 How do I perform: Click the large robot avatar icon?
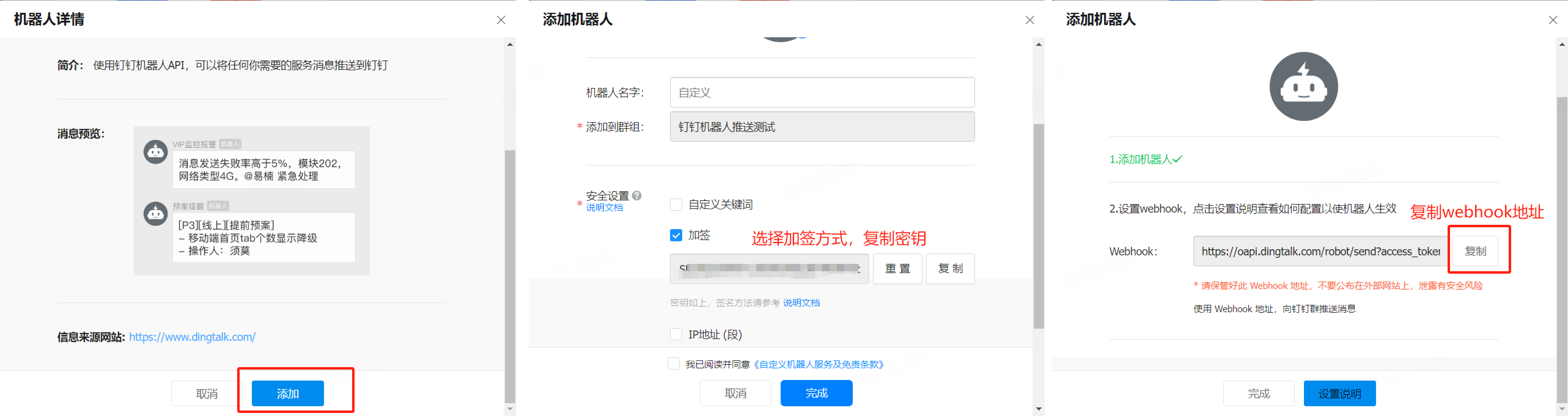[x=1303, y=86]
